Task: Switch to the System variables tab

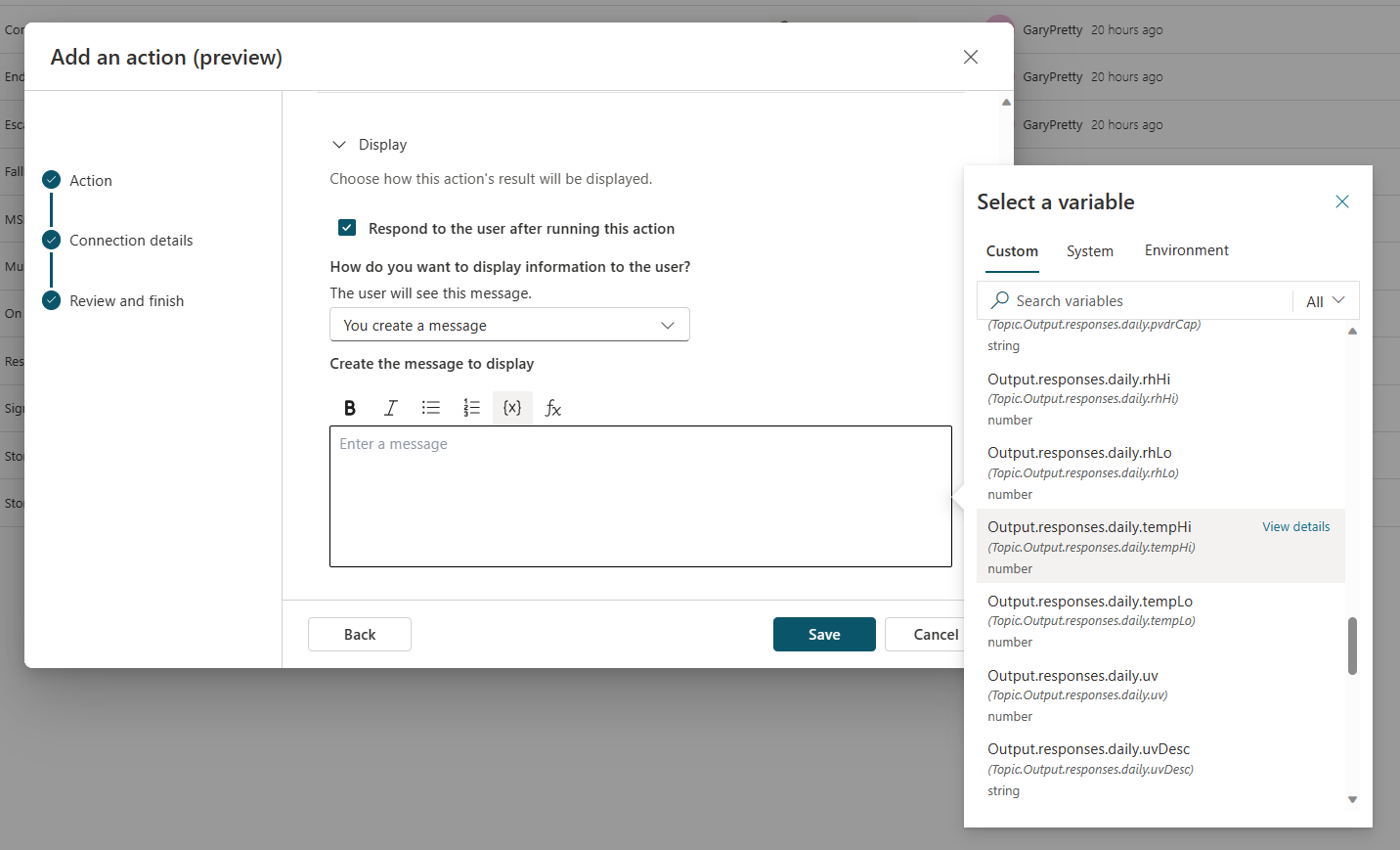Action: [x=1090, y=251]
